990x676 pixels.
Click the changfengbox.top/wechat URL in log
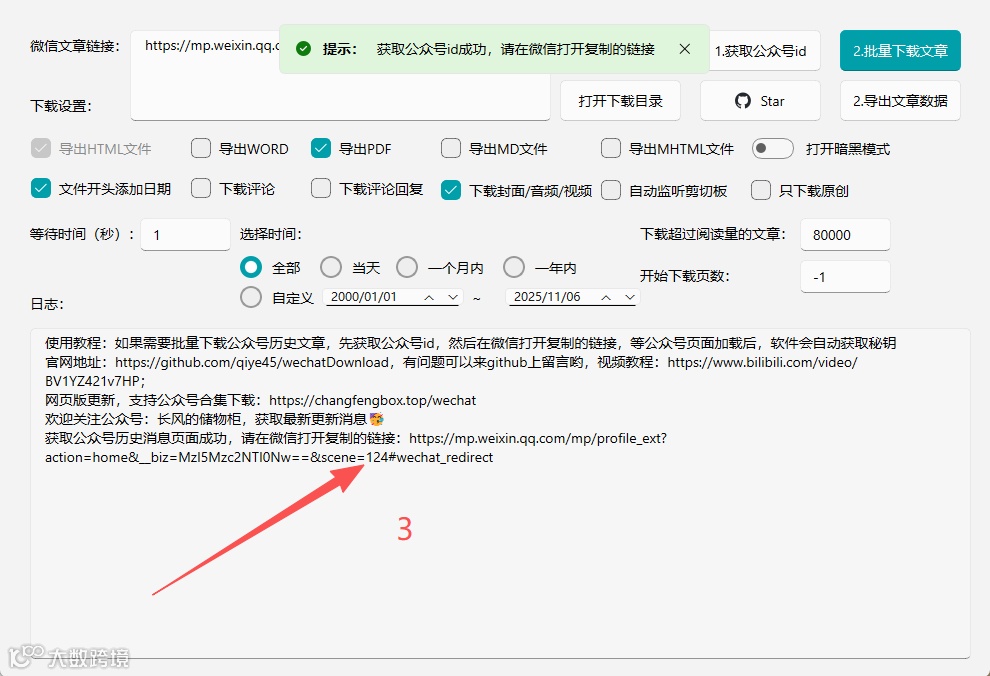tap(373, 400)
